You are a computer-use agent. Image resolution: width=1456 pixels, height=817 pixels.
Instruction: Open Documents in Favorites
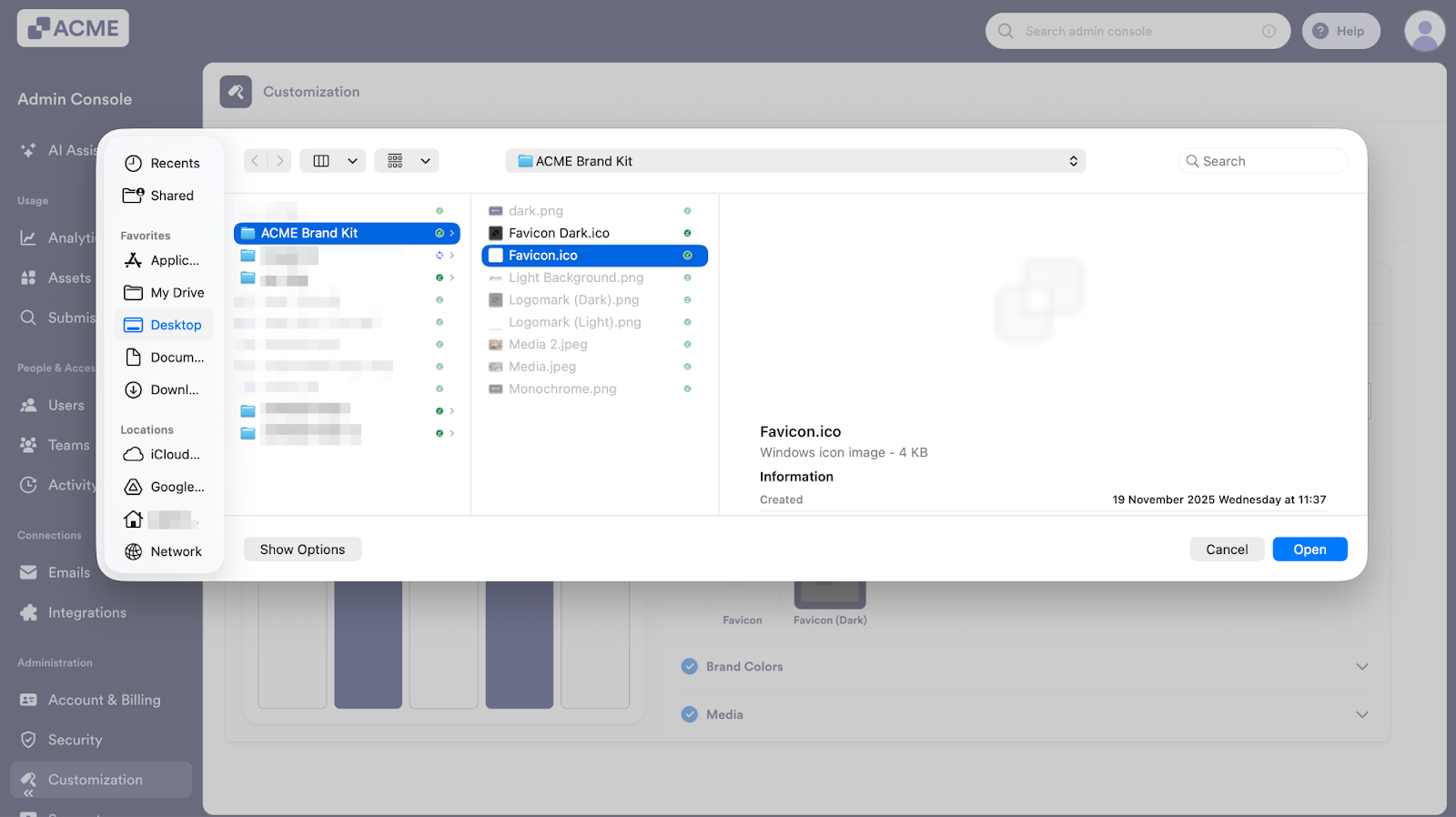click(x=164, y=358)
